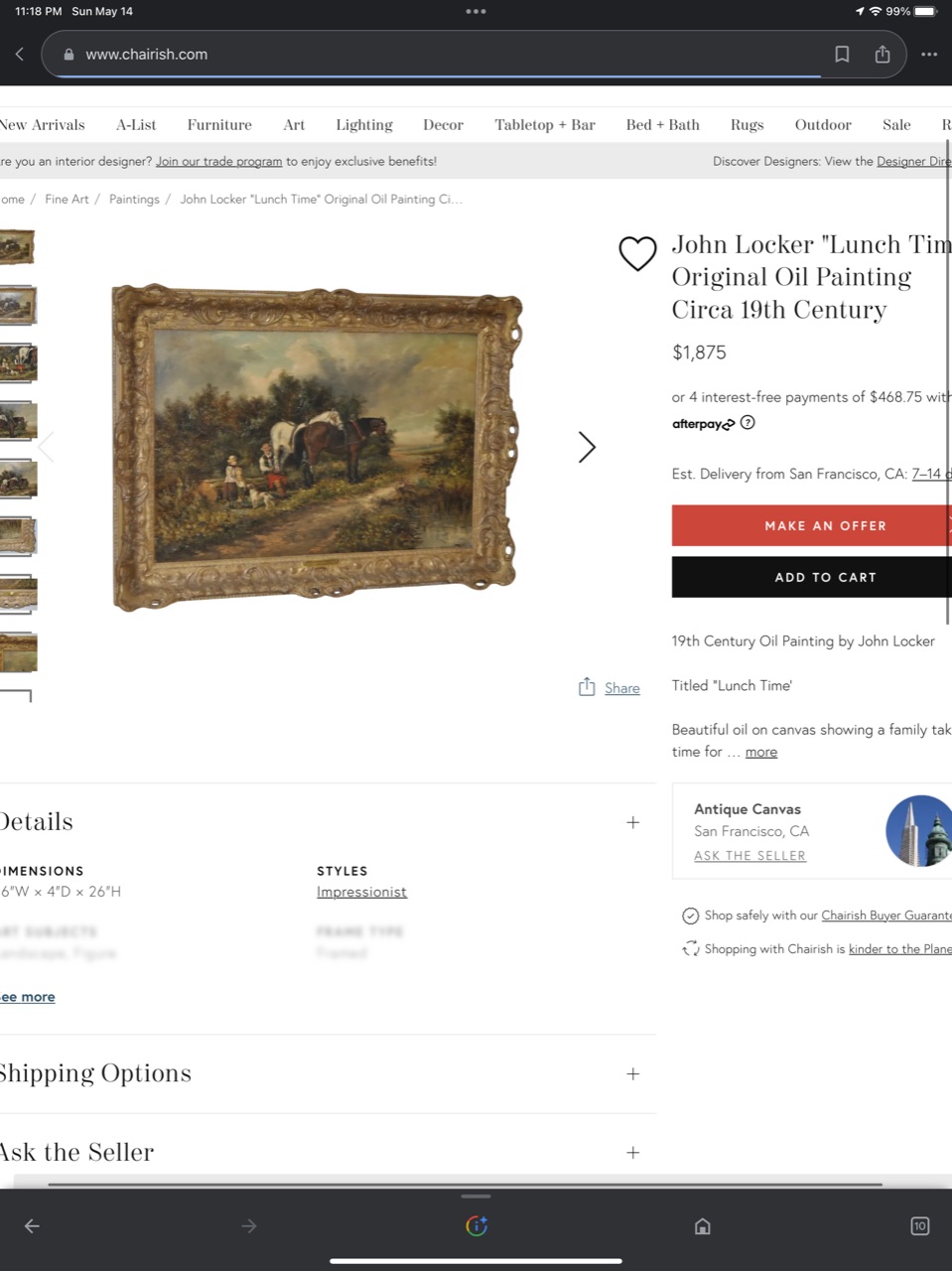Open the Lighting menu category
The image size is (952, 1271).
[364, 125]
